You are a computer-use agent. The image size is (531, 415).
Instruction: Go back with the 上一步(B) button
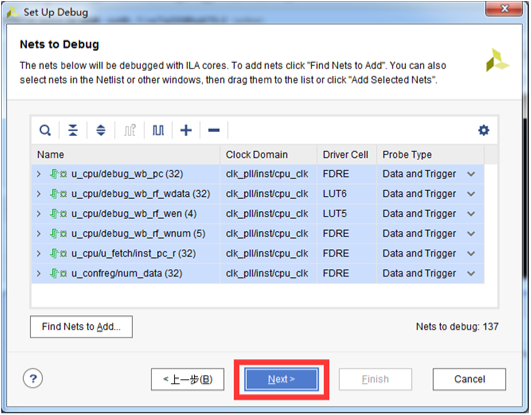click(x=188, y=379)
